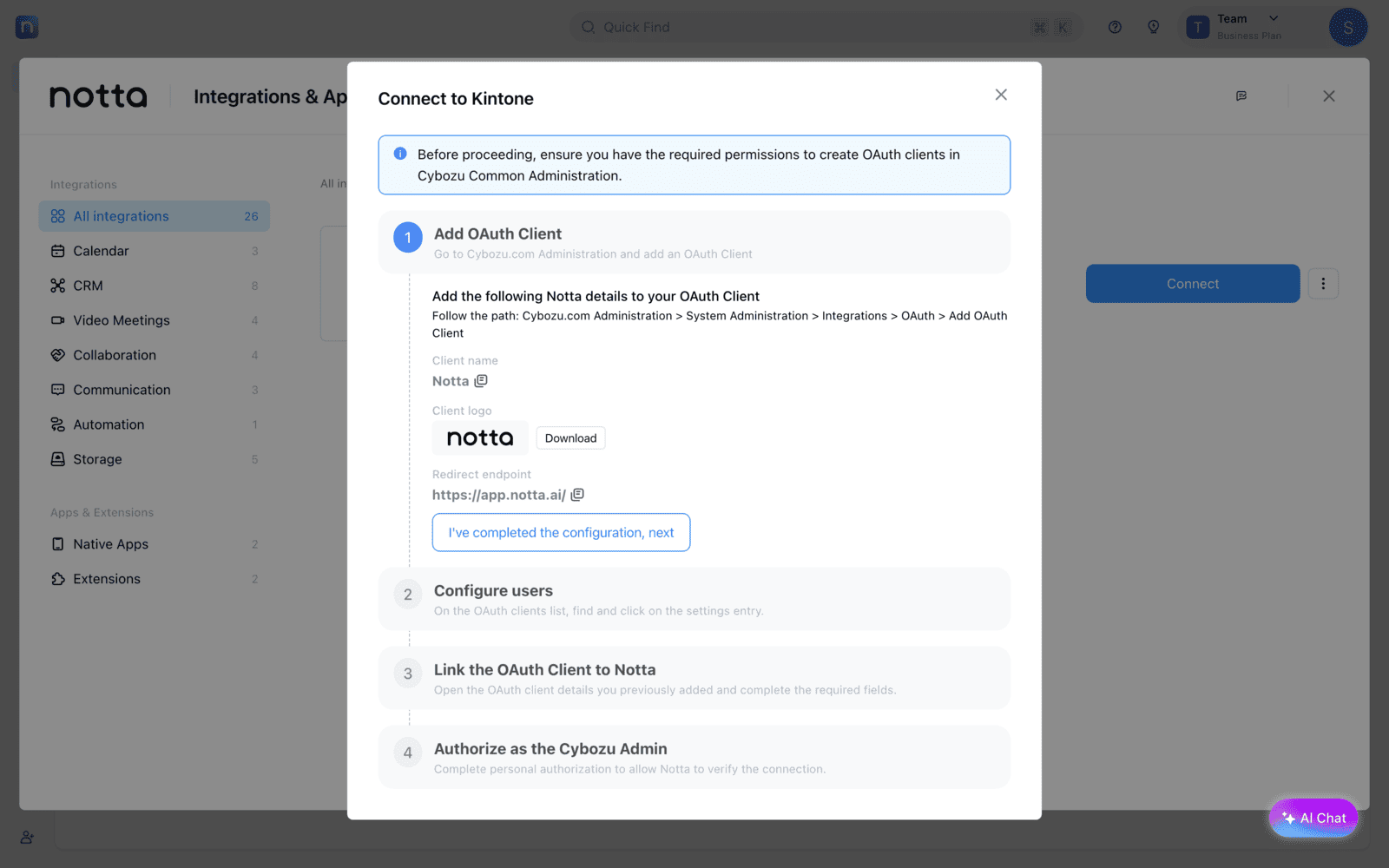Open Extensions section
This screenshot has height=868, width=1389.
(x=154, y=579)
